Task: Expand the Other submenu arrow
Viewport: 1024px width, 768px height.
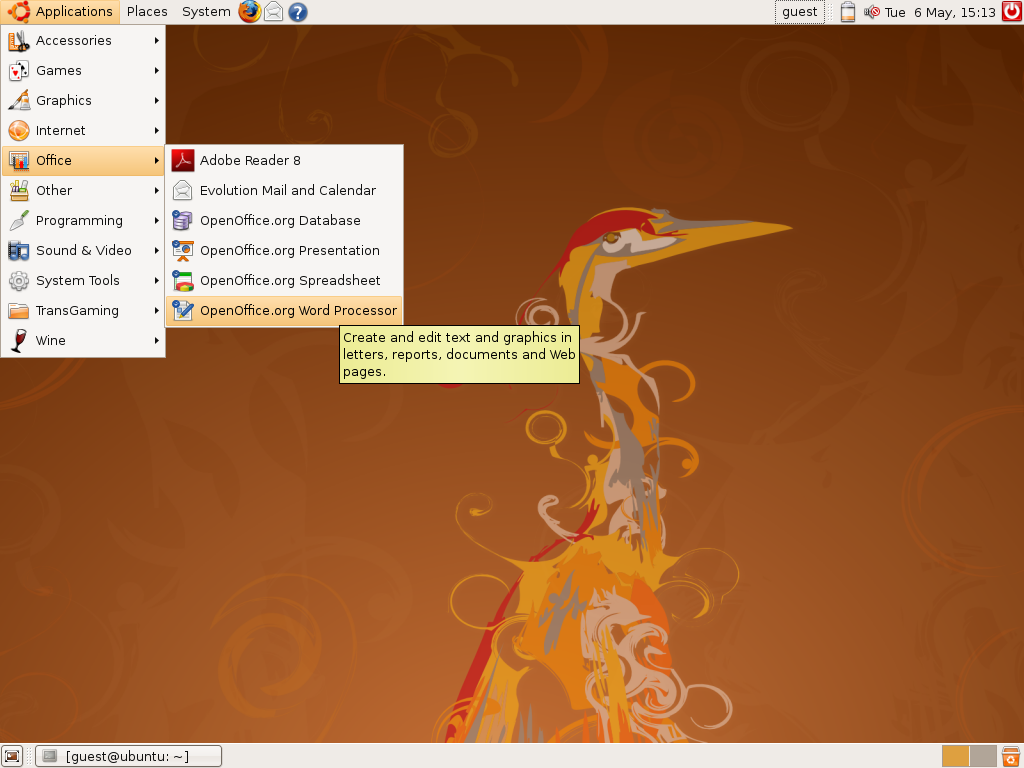Action: click(157, 191)
